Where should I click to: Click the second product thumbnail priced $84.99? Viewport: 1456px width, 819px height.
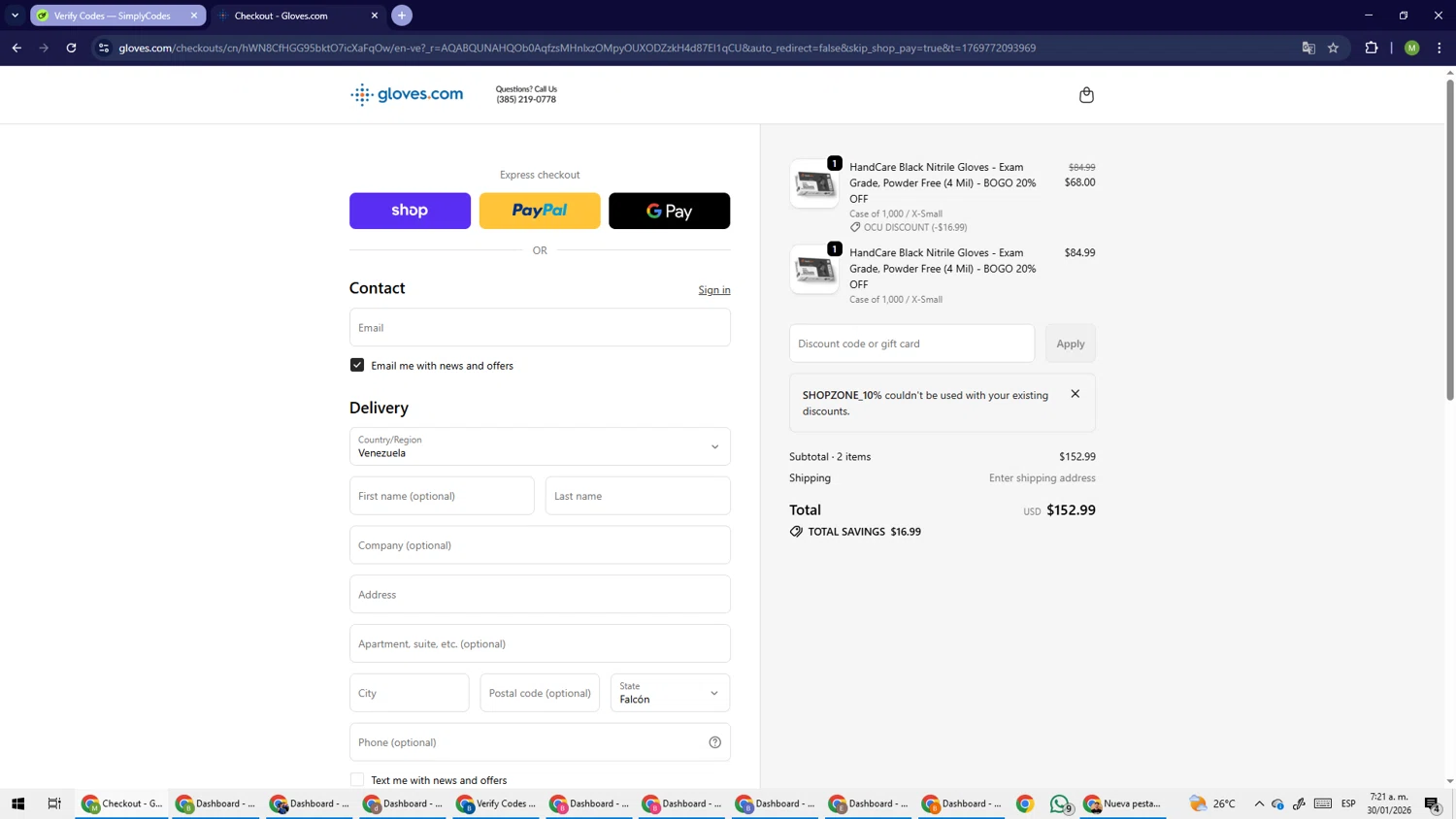[x=814, y=269]
